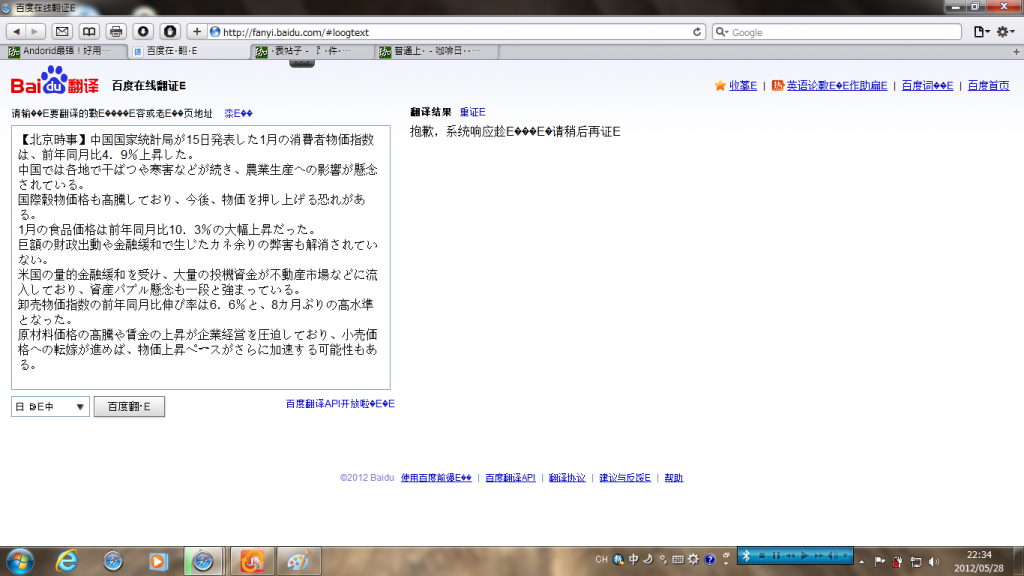Reload page with the refresh arrow
Screen dimensions: 1024x576
(x=697, y=32)
